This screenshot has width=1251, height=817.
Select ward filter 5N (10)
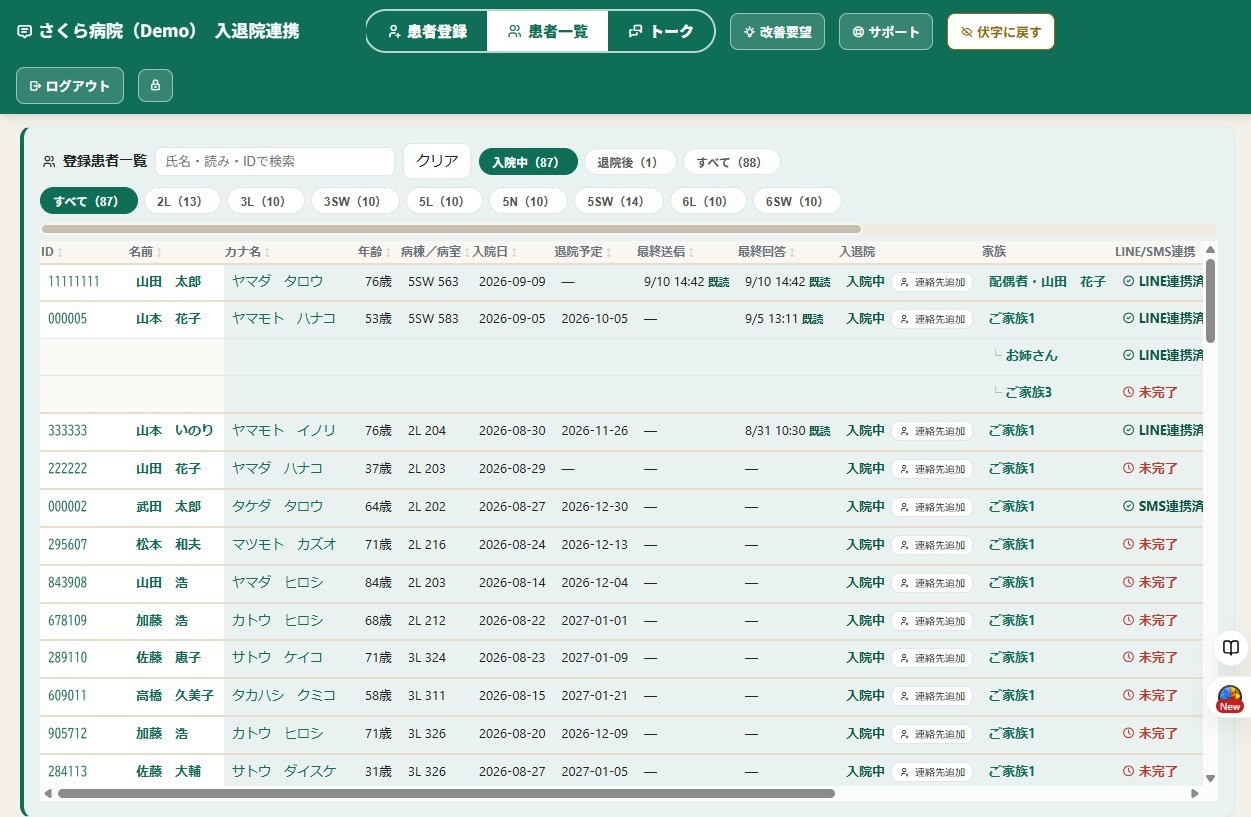coord(527,201)
